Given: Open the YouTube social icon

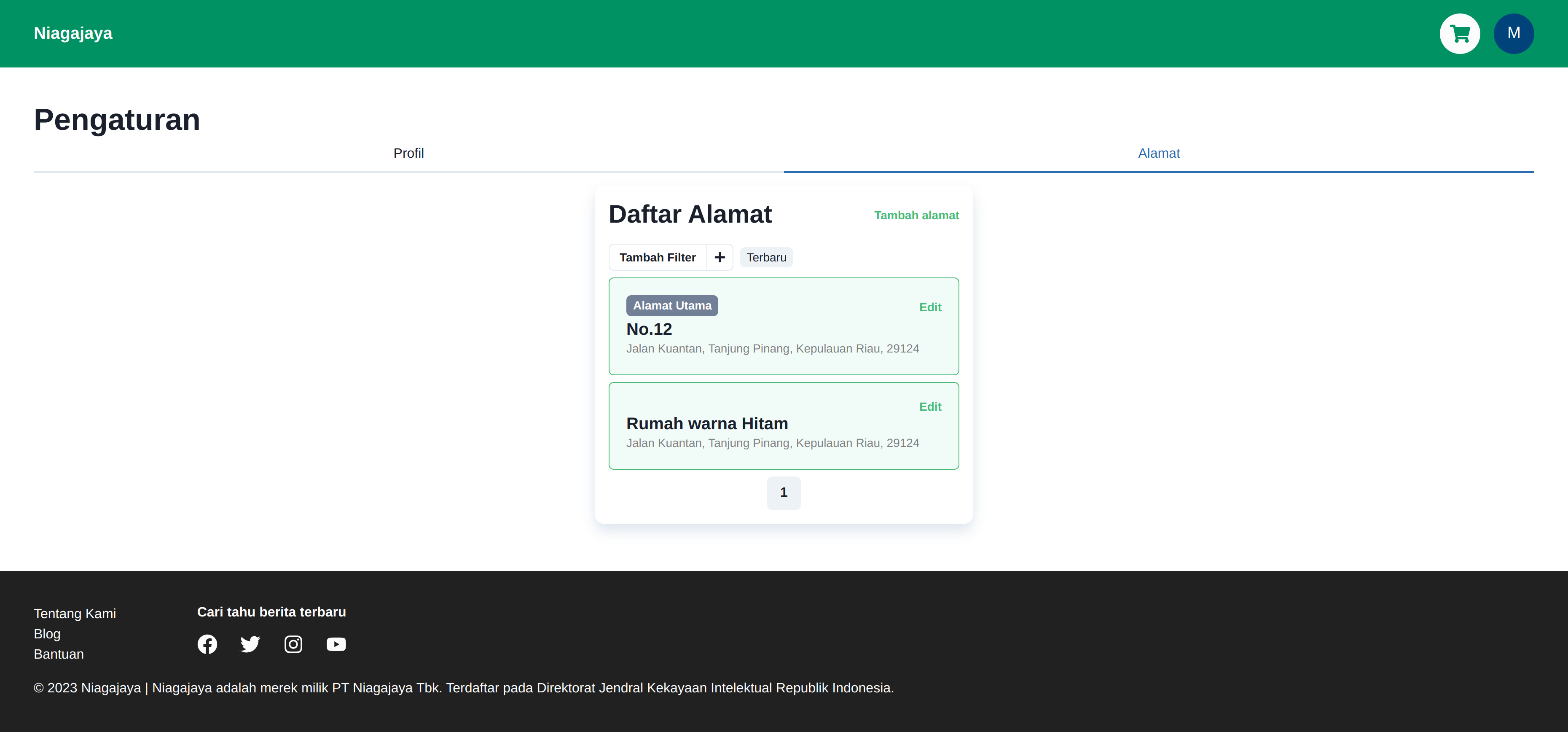Looking at the screenshot, I should pos(336,644).
